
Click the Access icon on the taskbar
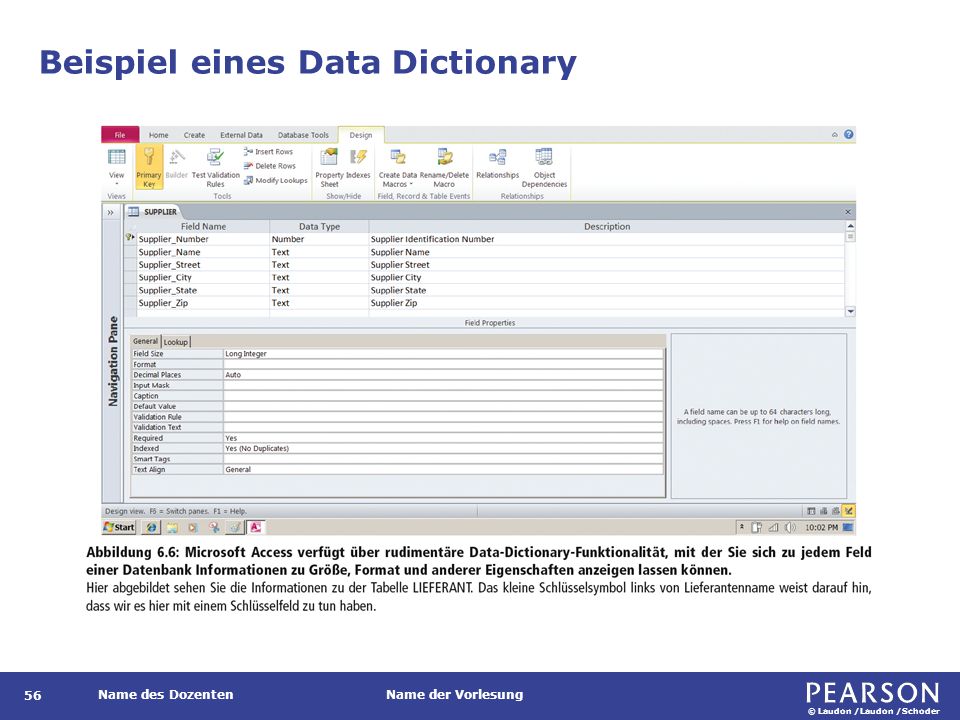pyautogui.click(x=255, y=527)
